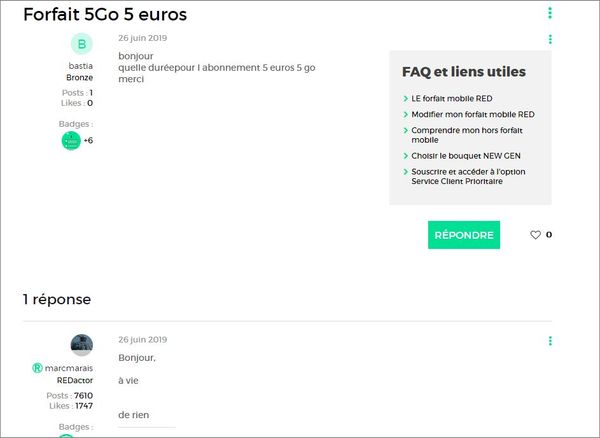Show the +6 additional badges
The image size is (600, 438).
pos(88,140)
